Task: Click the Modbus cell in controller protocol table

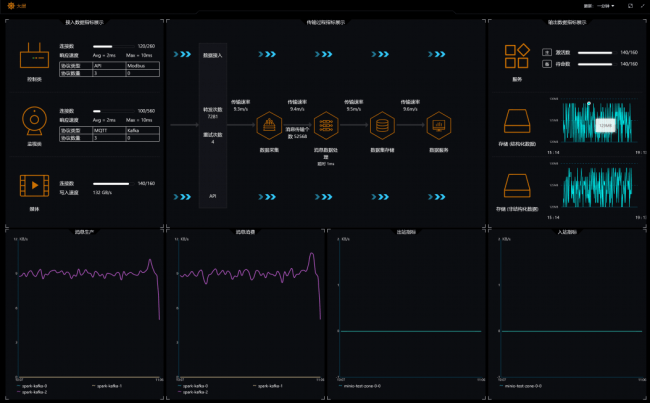Action: (x=143, y=66)
